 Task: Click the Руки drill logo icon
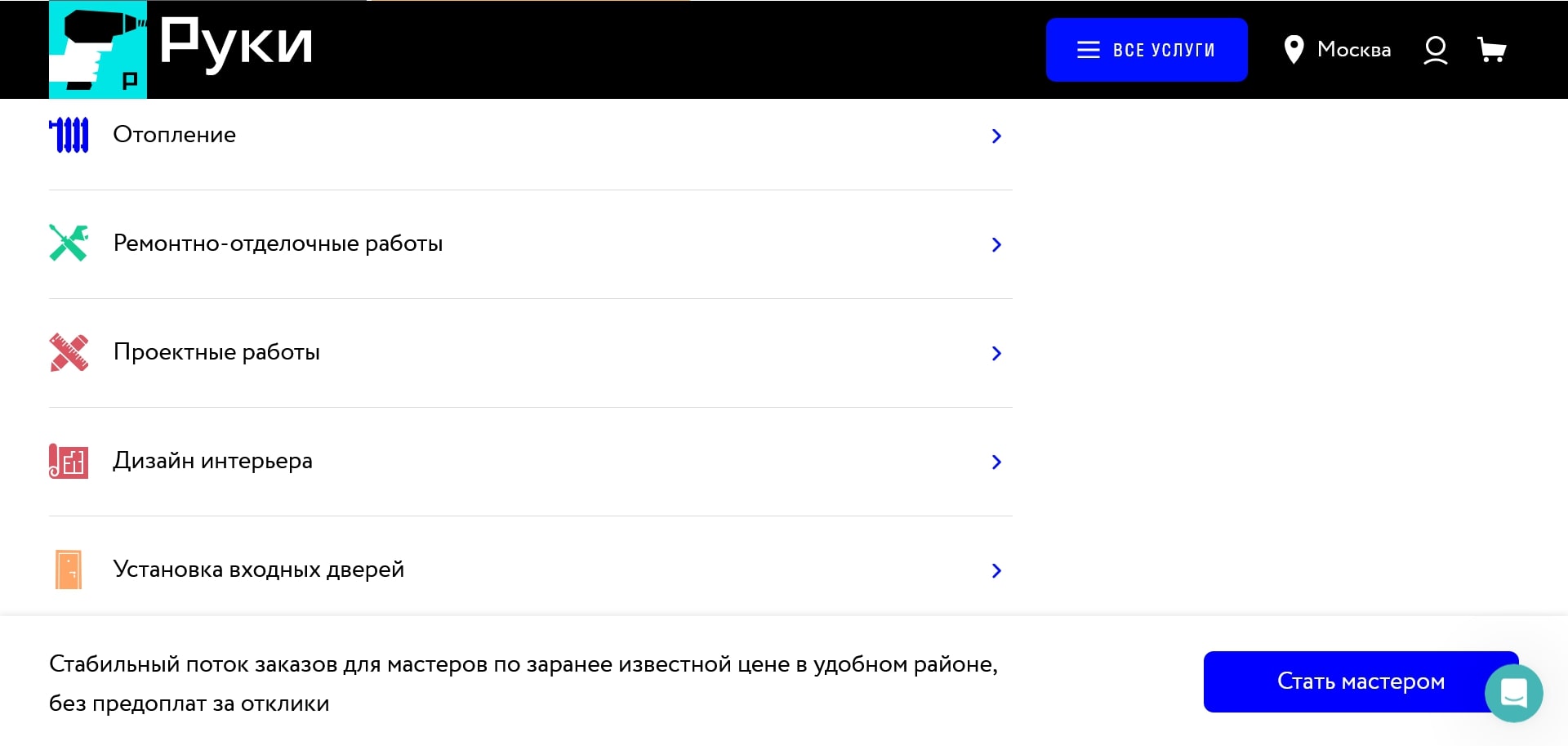click(97, 49)
